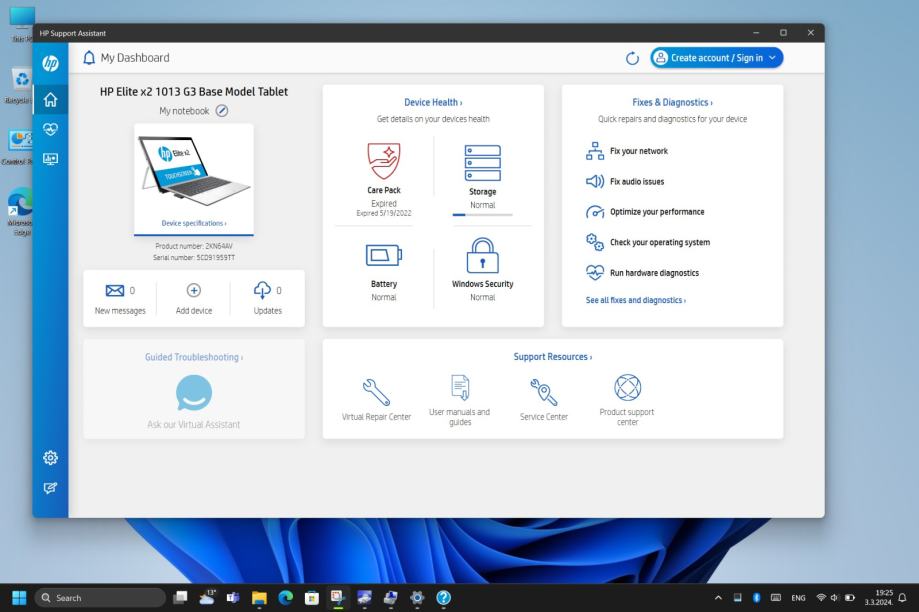The width and height of the screenshot is (919, 612).
Task: Click the Windows taskbar Search box
Action: pos(98,598)
